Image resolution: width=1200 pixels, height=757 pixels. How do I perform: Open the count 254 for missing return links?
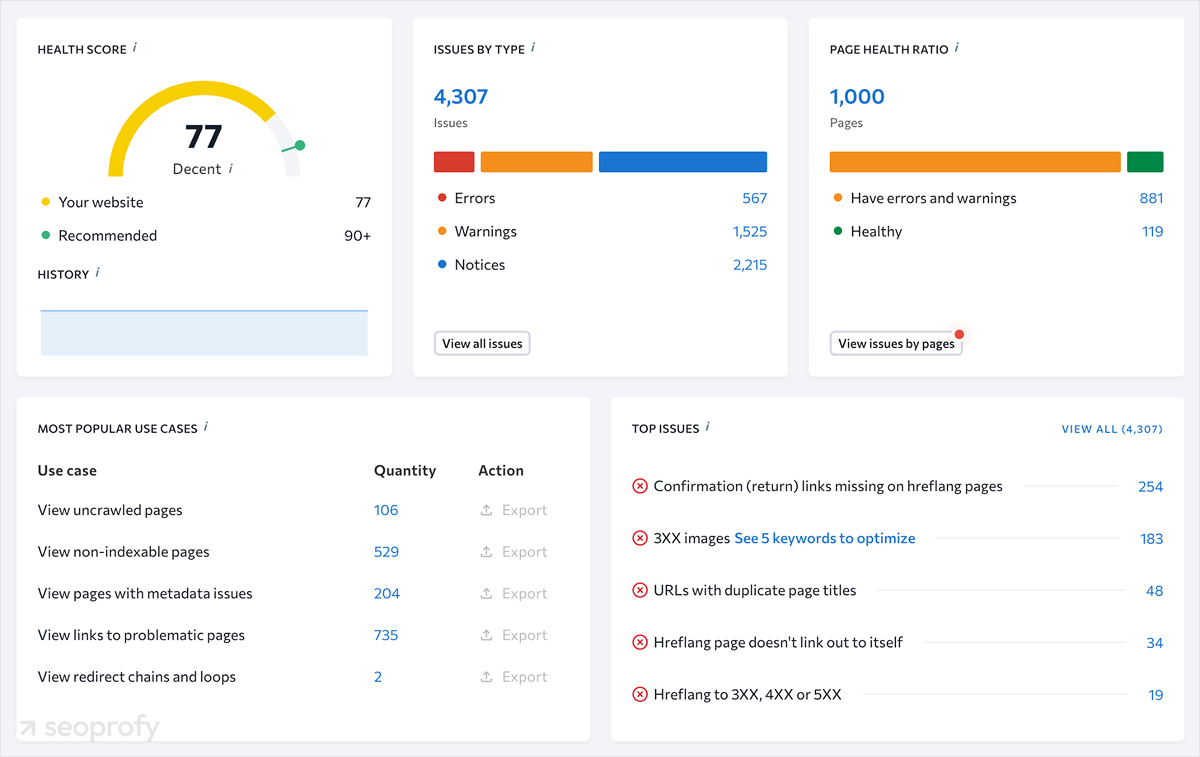[1151, 486]
